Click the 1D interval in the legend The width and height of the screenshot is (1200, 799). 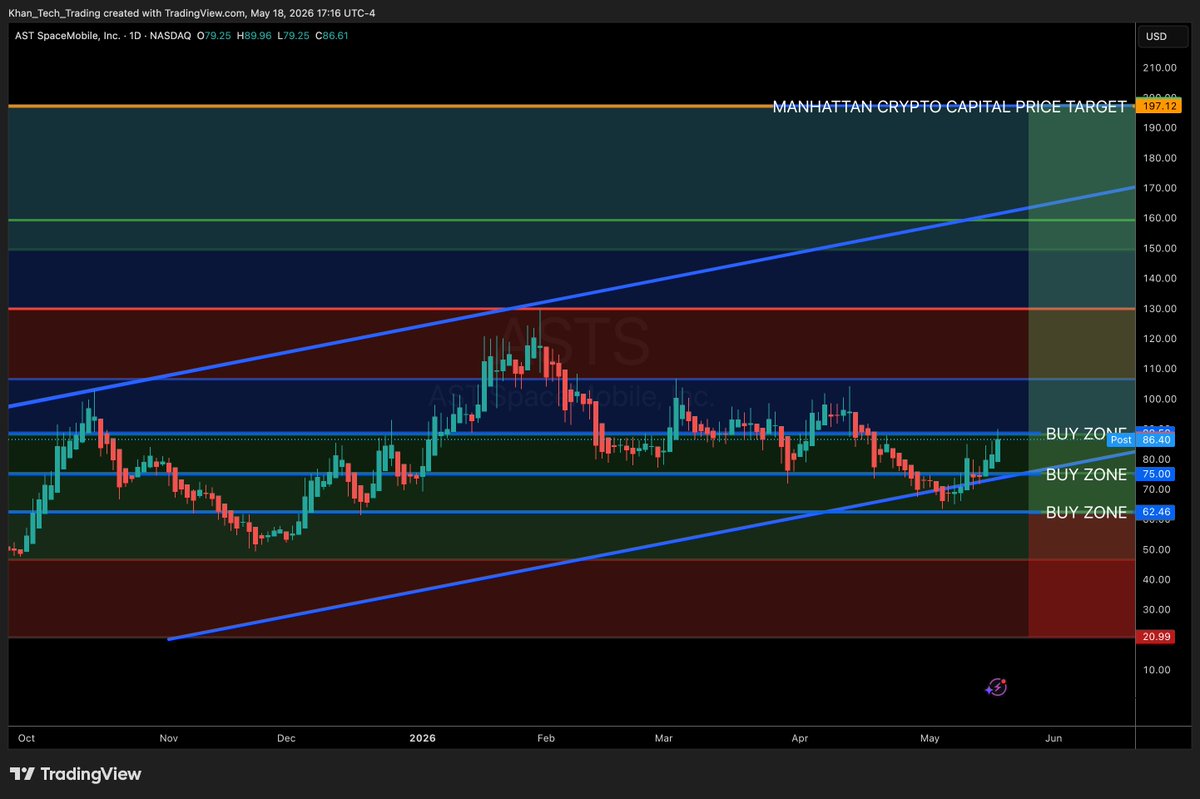pos(136,35)
